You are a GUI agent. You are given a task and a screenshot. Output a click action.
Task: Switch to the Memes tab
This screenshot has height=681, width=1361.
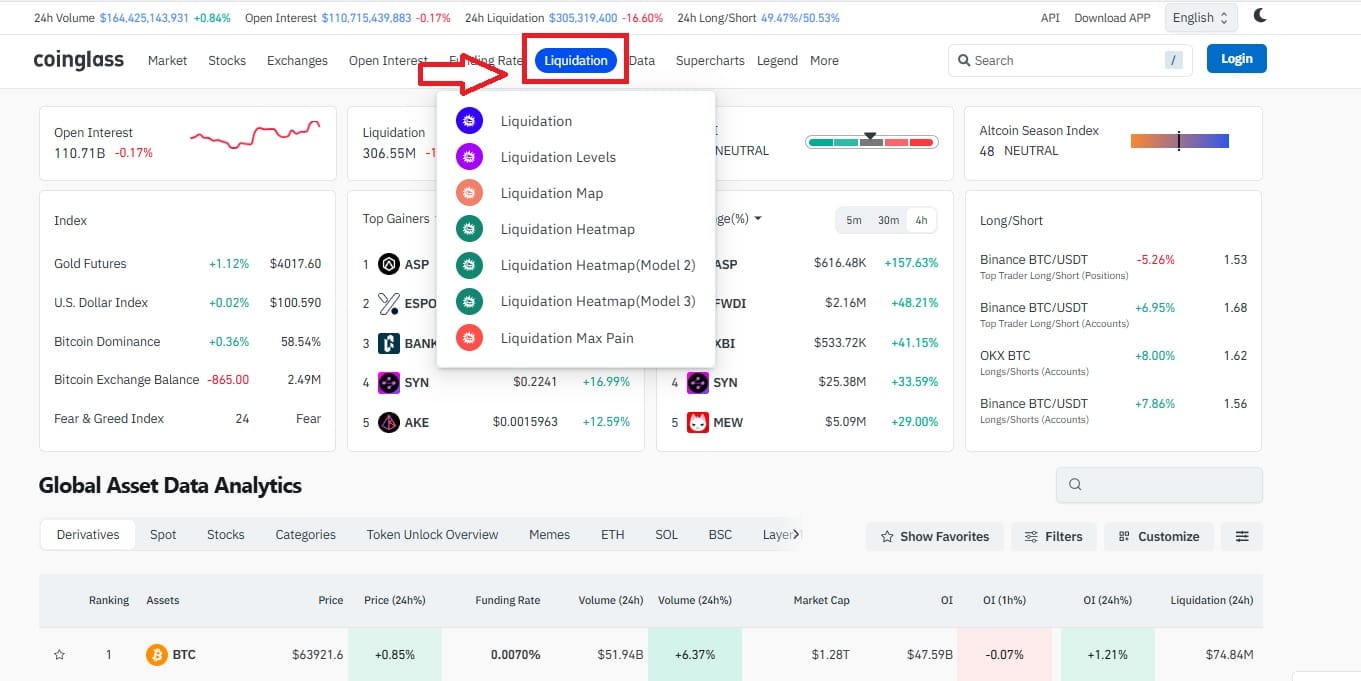pos(549,535)
